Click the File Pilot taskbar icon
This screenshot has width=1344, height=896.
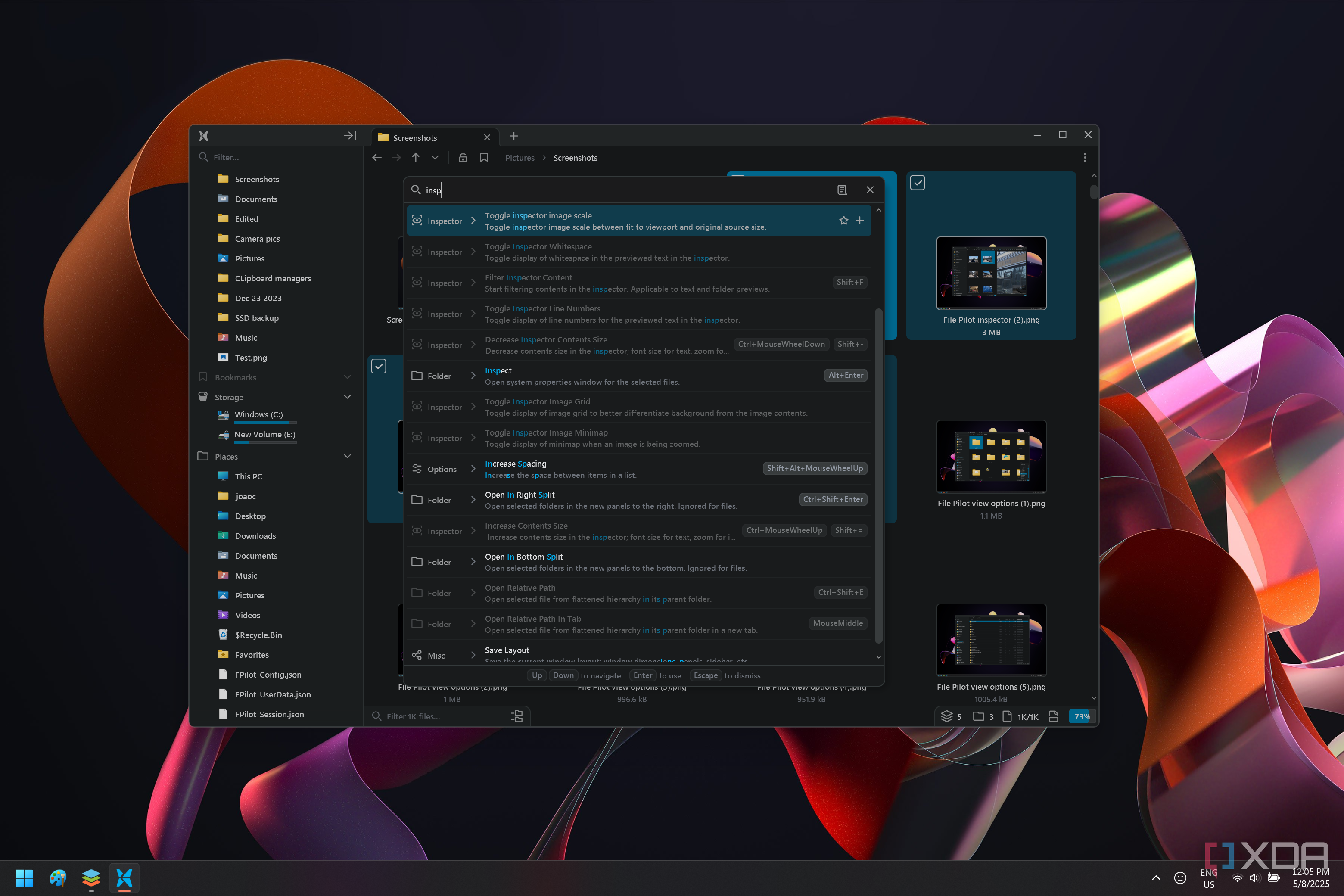(124, 878)
